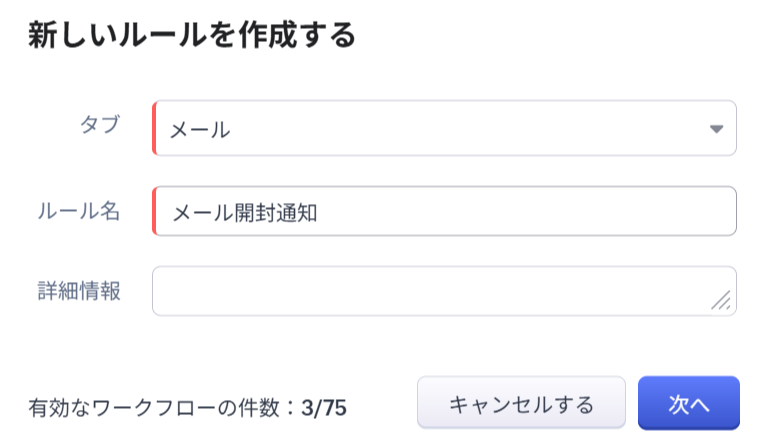The image size is (766, 433).
Task: Click the 詳細情報 field label
Action: tap(78, 291)
